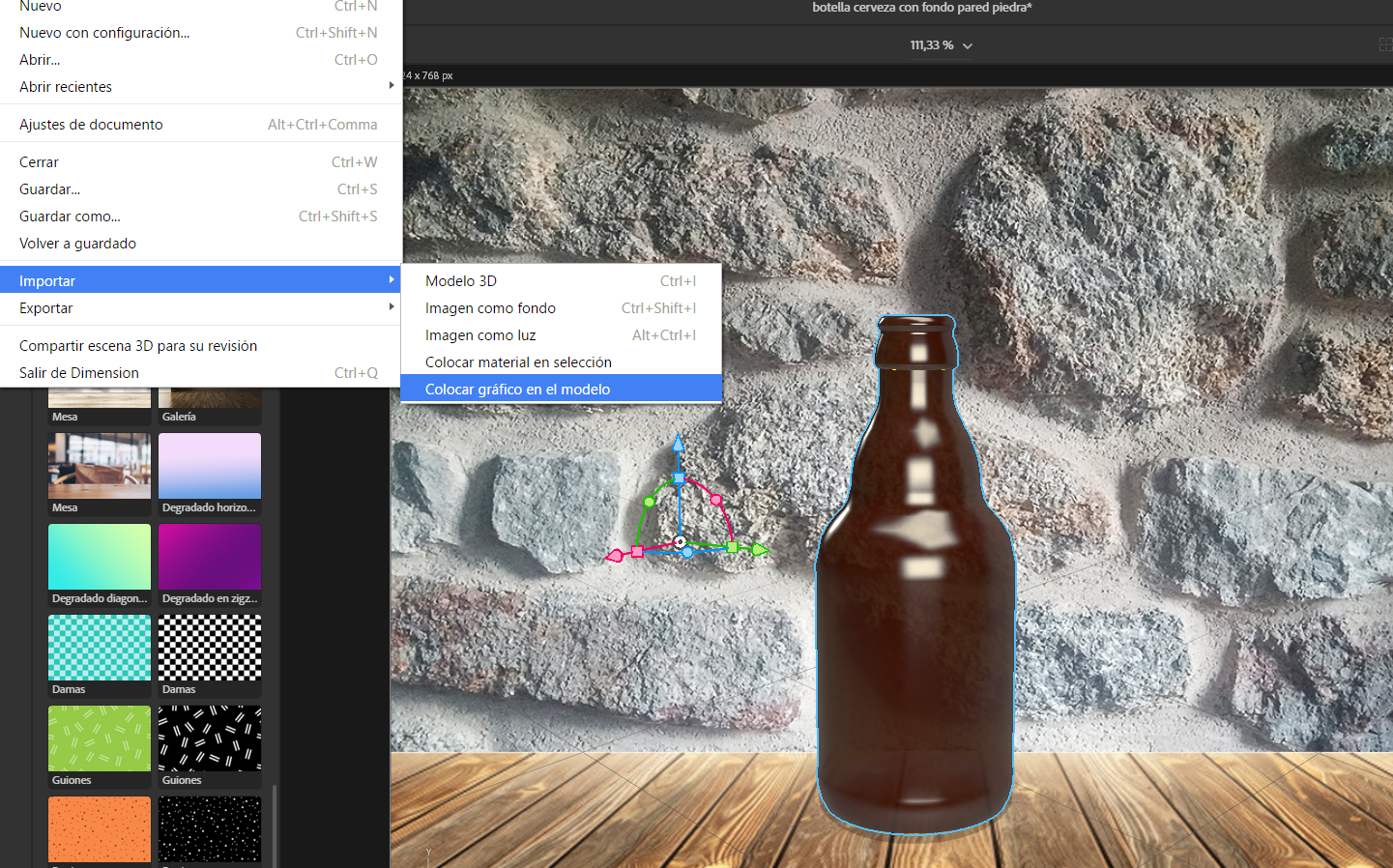This screenshot has height=868, width=1393.
Task: Select the teal Damas checkered thumbnail
Action: click(100, 649)
